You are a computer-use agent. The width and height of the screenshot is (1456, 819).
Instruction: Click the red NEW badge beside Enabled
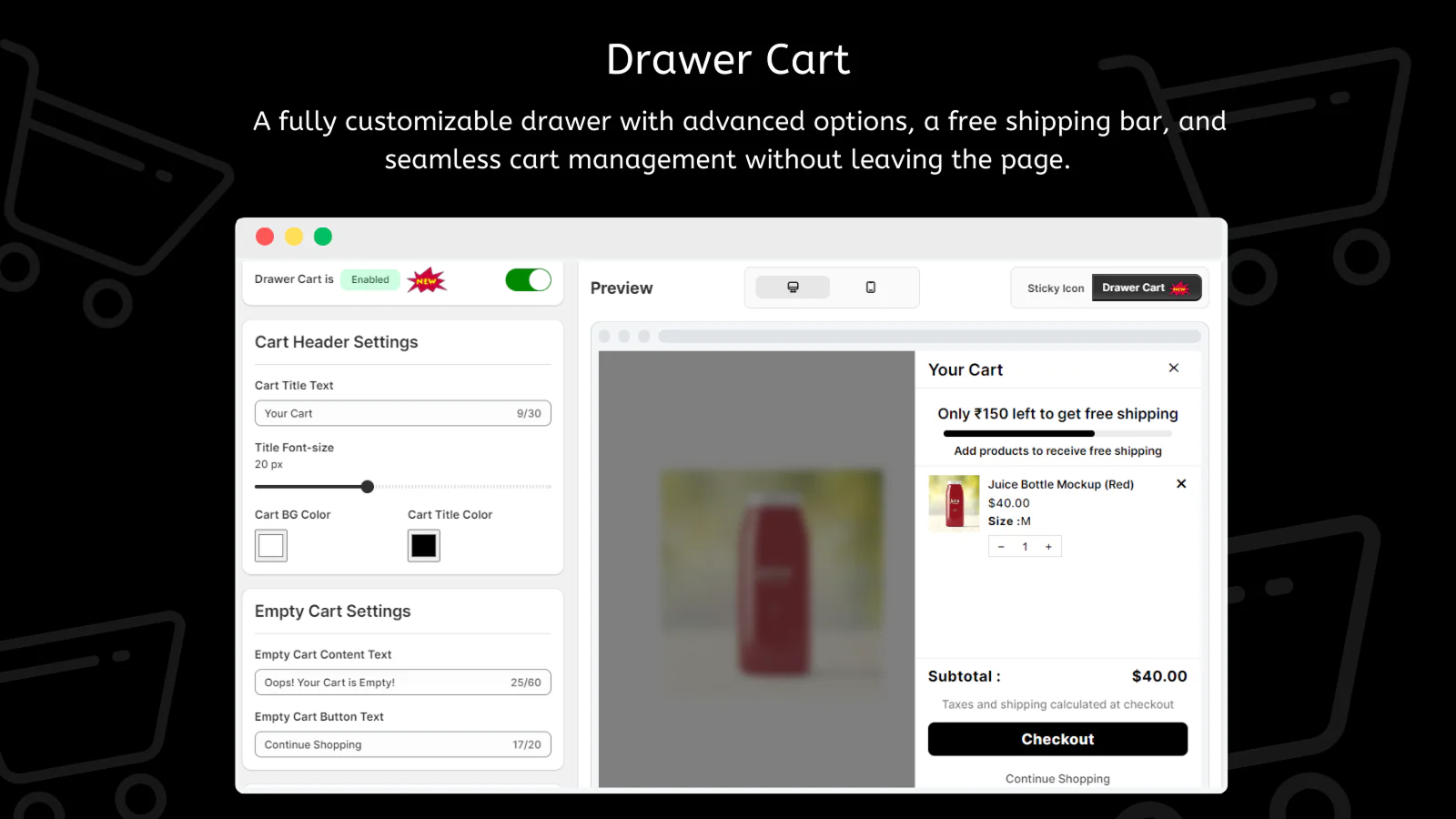[426, 280]
